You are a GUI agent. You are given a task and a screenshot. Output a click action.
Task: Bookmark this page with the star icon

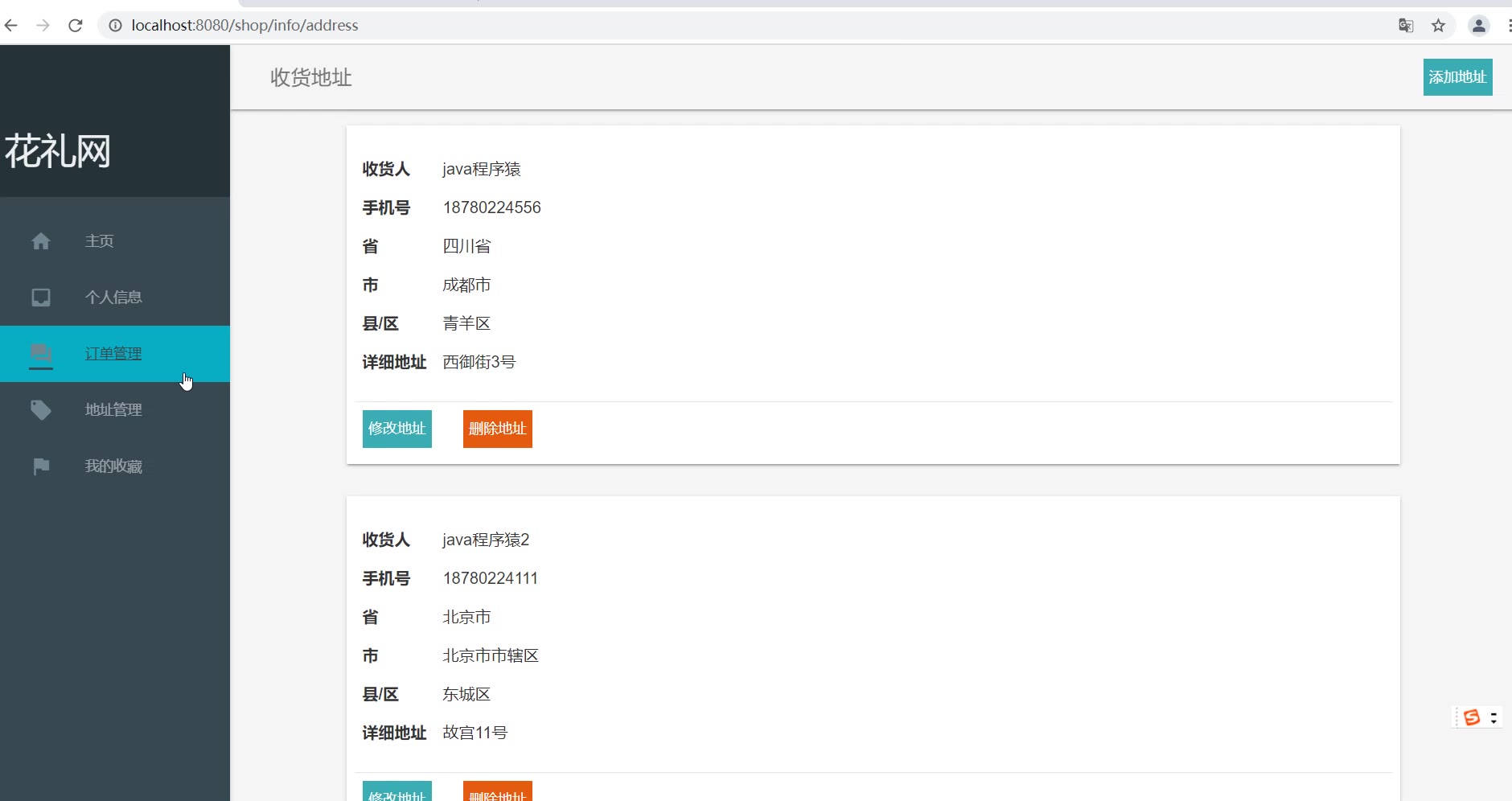1439,26
